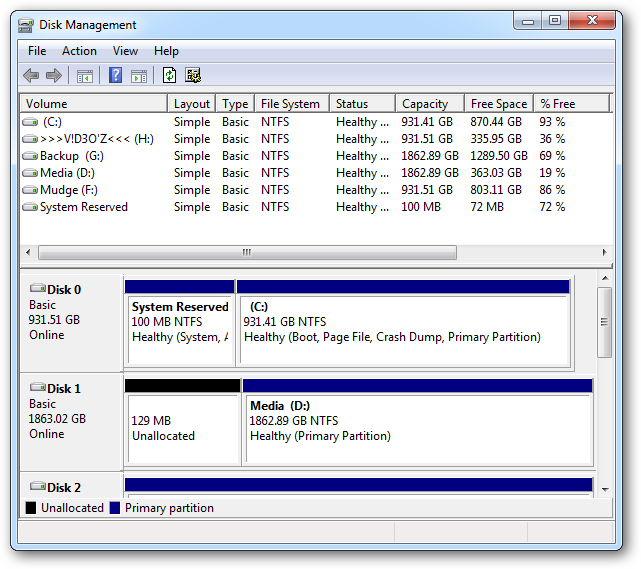Sort by the Layout column header
This screenshot has width=641, height=569.
point(192,103)
